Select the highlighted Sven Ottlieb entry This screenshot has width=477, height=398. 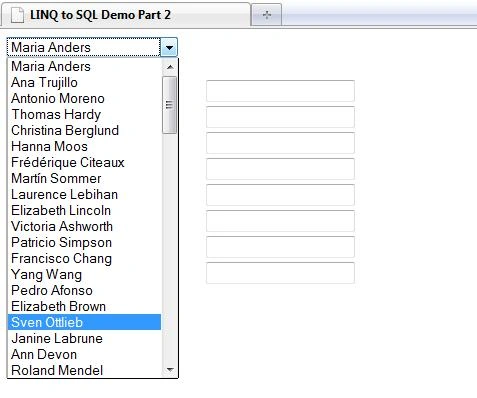coord(84,322)
